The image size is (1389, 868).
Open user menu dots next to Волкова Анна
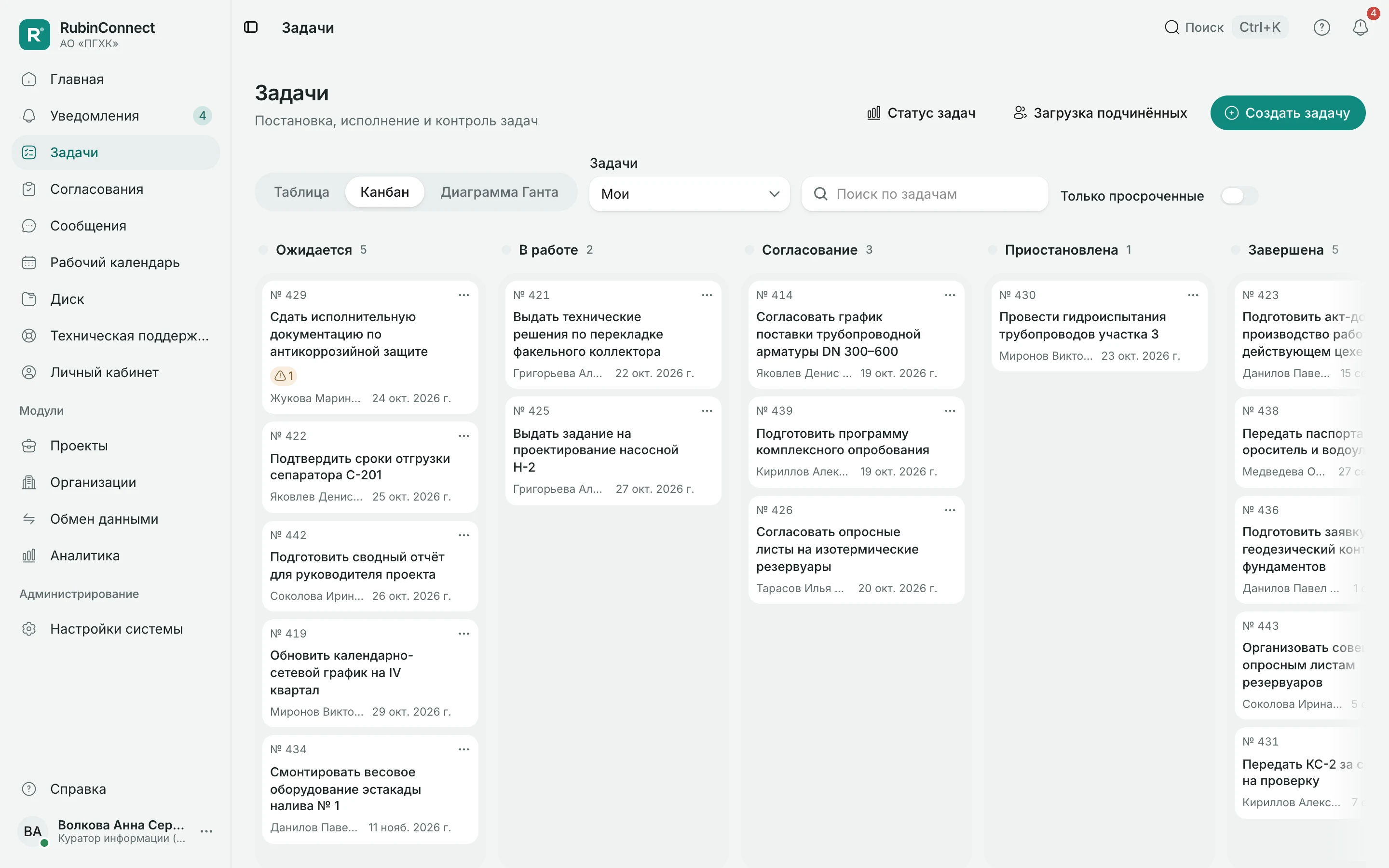pyautogui.click(x=206, y=831)
